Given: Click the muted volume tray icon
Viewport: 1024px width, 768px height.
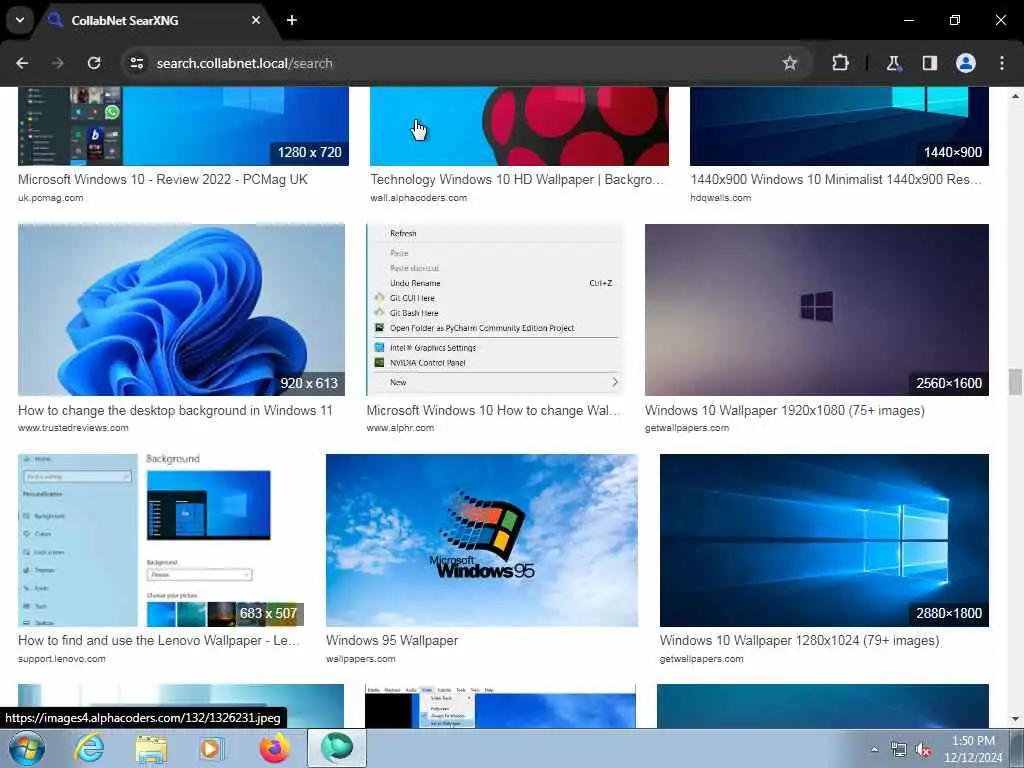Looking at the screenshot, I should point(923,750).
